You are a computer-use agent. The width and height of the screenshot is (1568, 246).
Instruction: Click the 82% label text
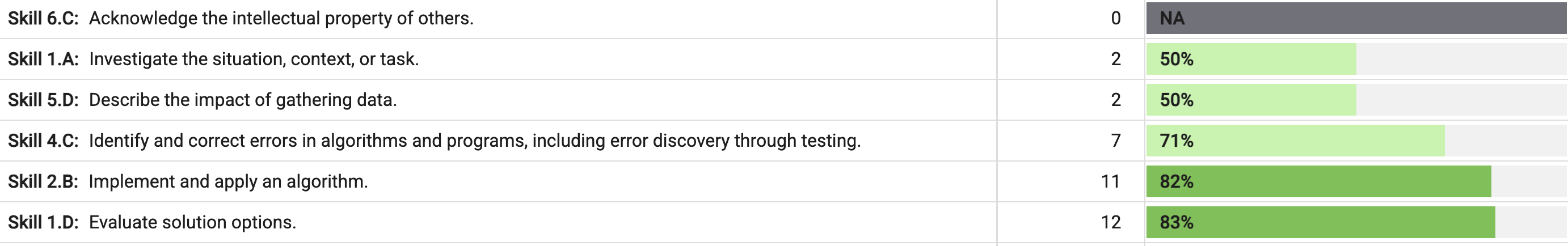tap(1177, 181)
